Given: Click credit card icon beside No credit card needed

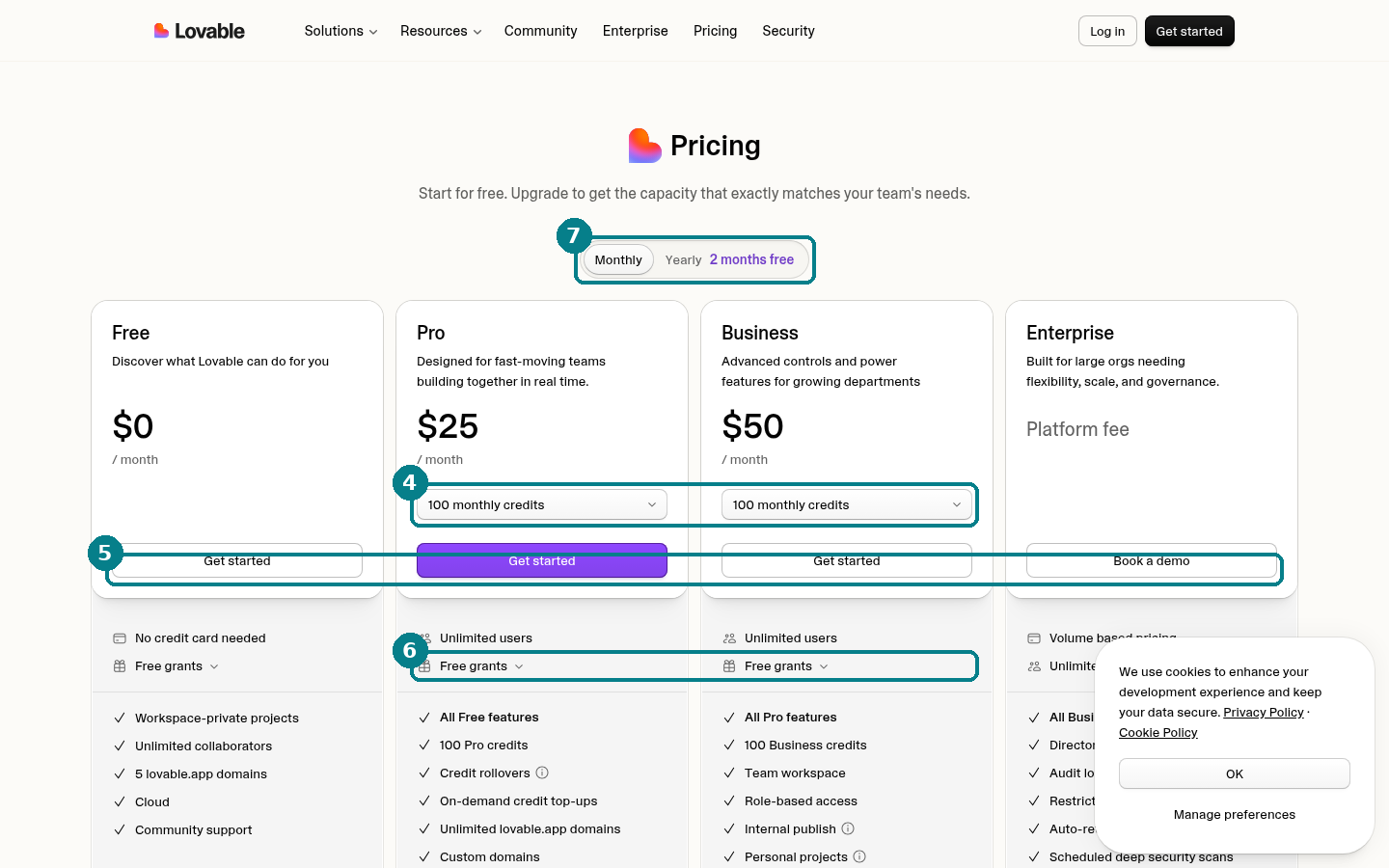Looking at the screenshot, I should coord(120,638).
